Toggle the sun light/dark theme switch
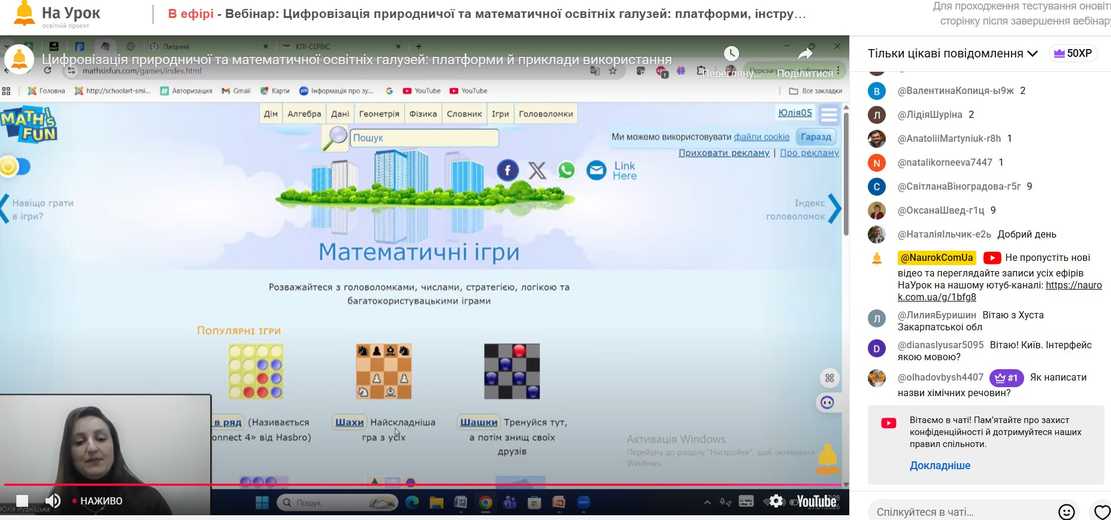The height and width of the screenshot is (520, 1111). pyautogui.click(x=15, y=166)
